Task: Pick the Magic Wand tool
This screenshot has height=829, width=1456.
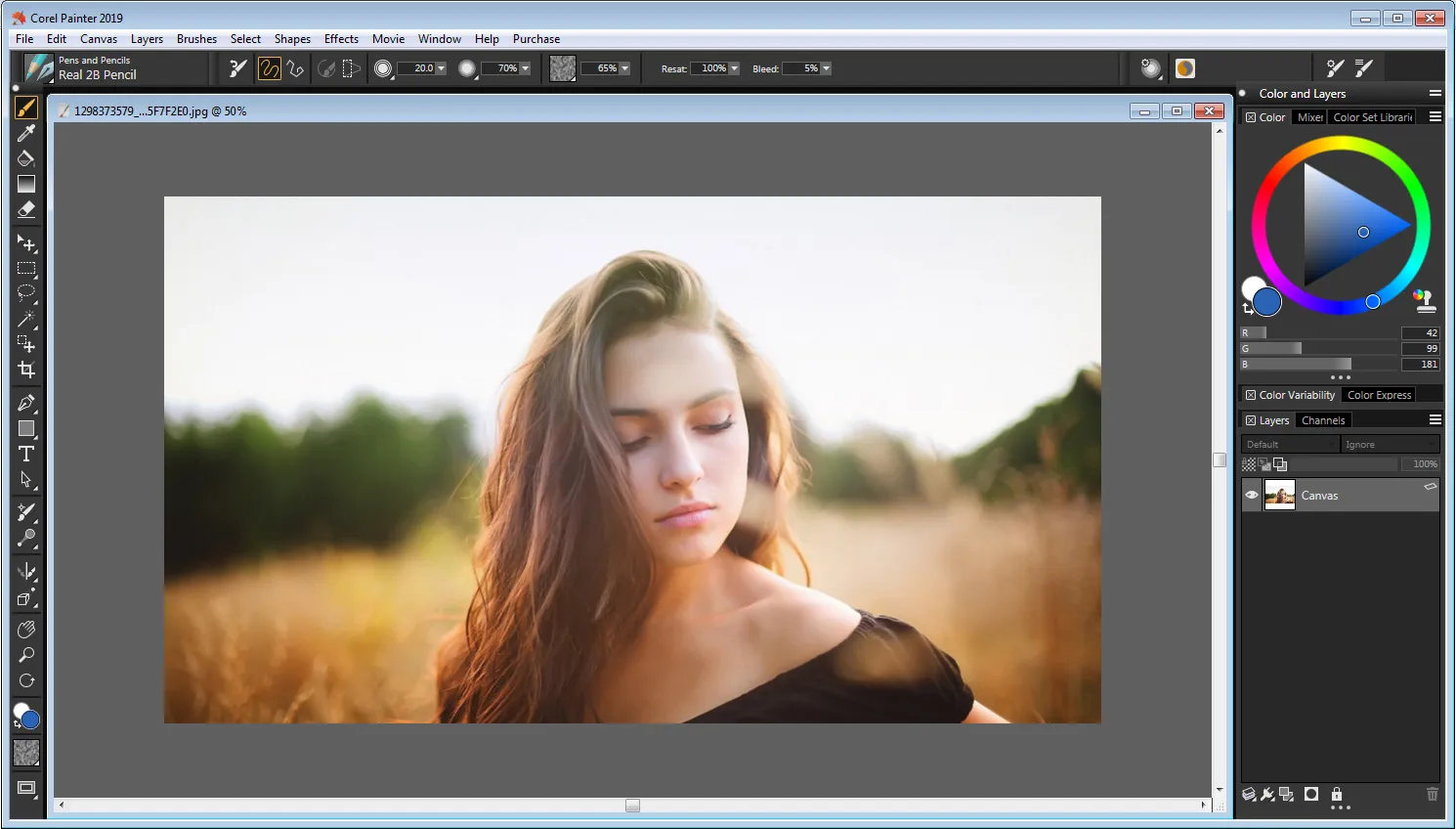Action: pyautogui.click(x=26, y=319)
